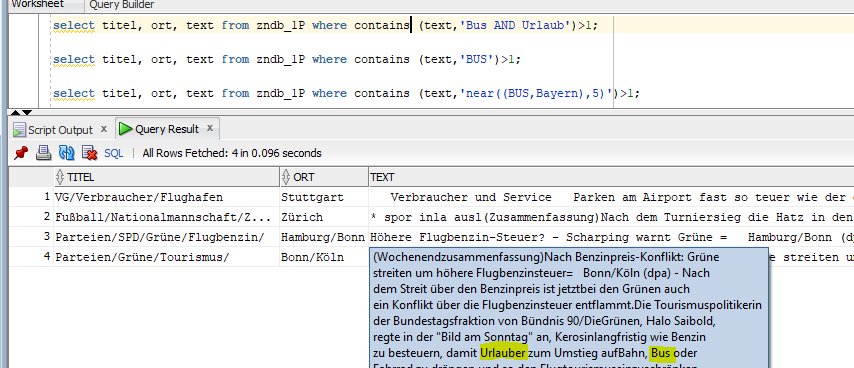The height and width of the screenshot is (368, 854).
Task: Select cell VG/Verbraucher/Flughafen
Action: (167, 197)
